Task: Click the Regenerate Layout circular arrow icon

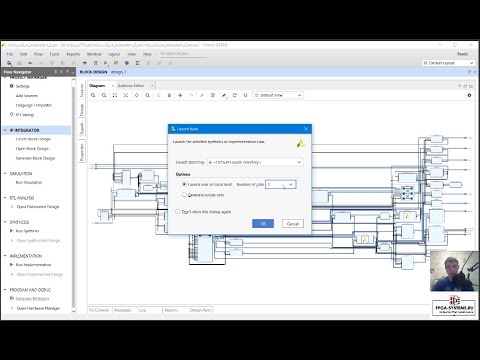Action: point(235,95)
